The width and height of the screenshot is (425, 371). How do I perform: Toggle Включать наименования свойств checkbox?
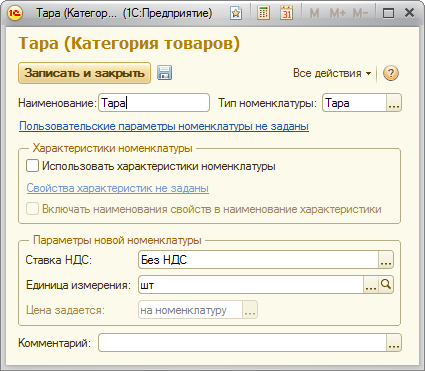32,209
